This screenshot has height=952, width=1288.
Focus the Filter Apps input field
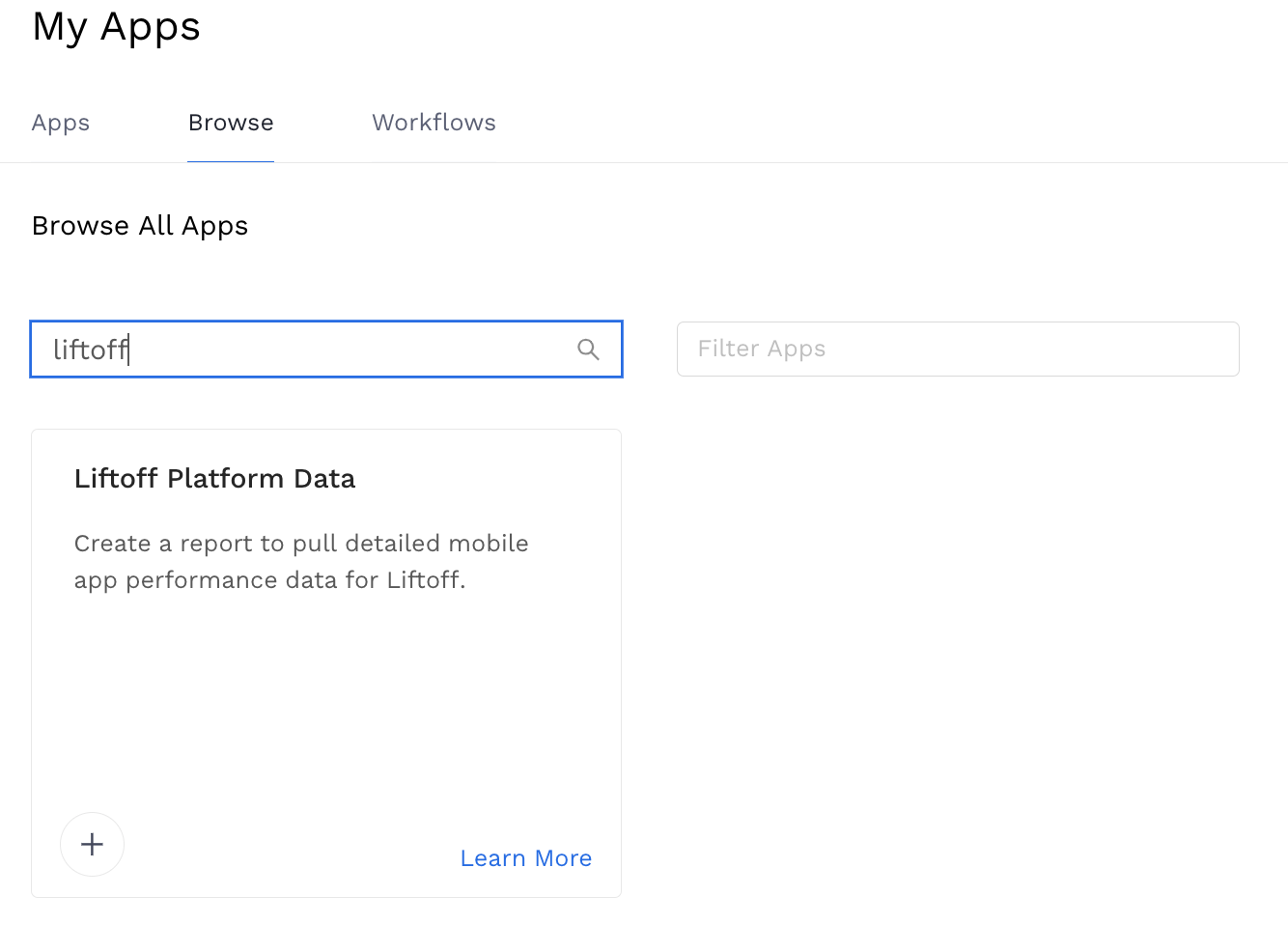click(957, 349)
